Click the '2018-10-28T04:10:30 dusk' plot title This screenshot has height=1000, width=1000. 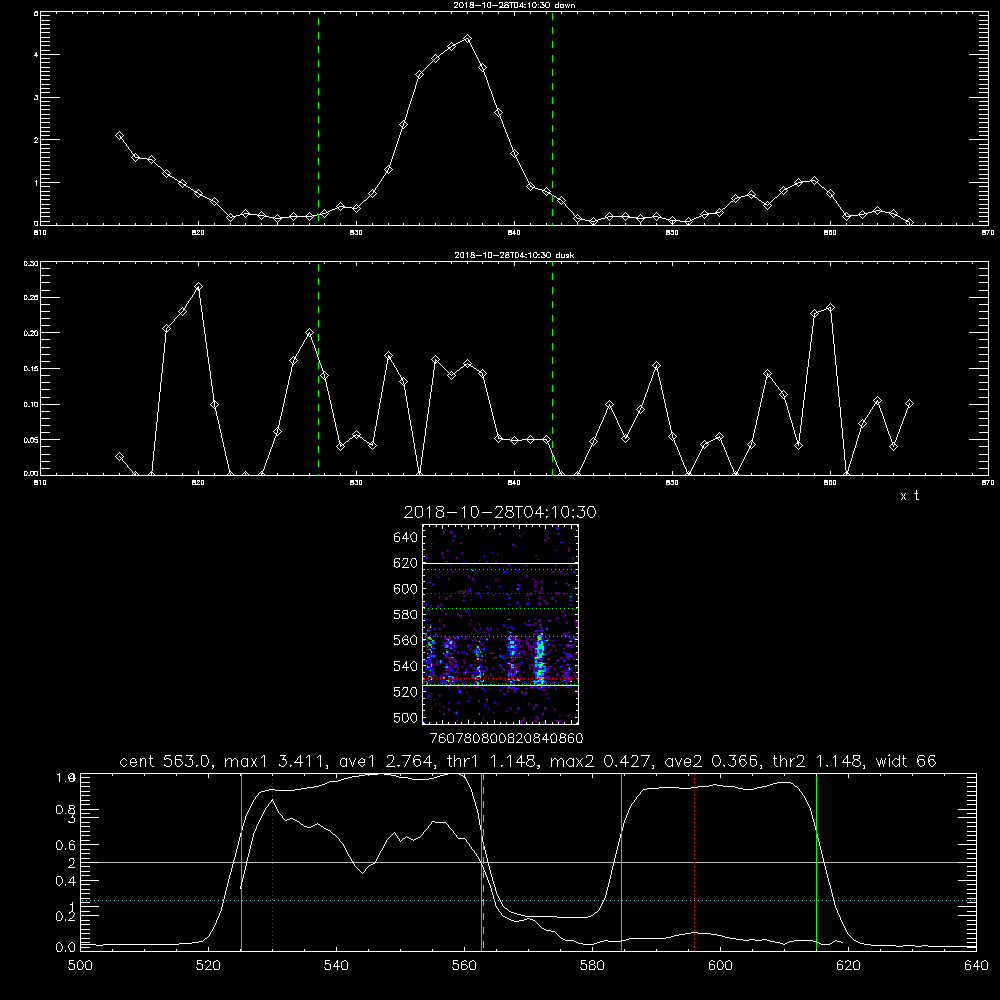514,255
